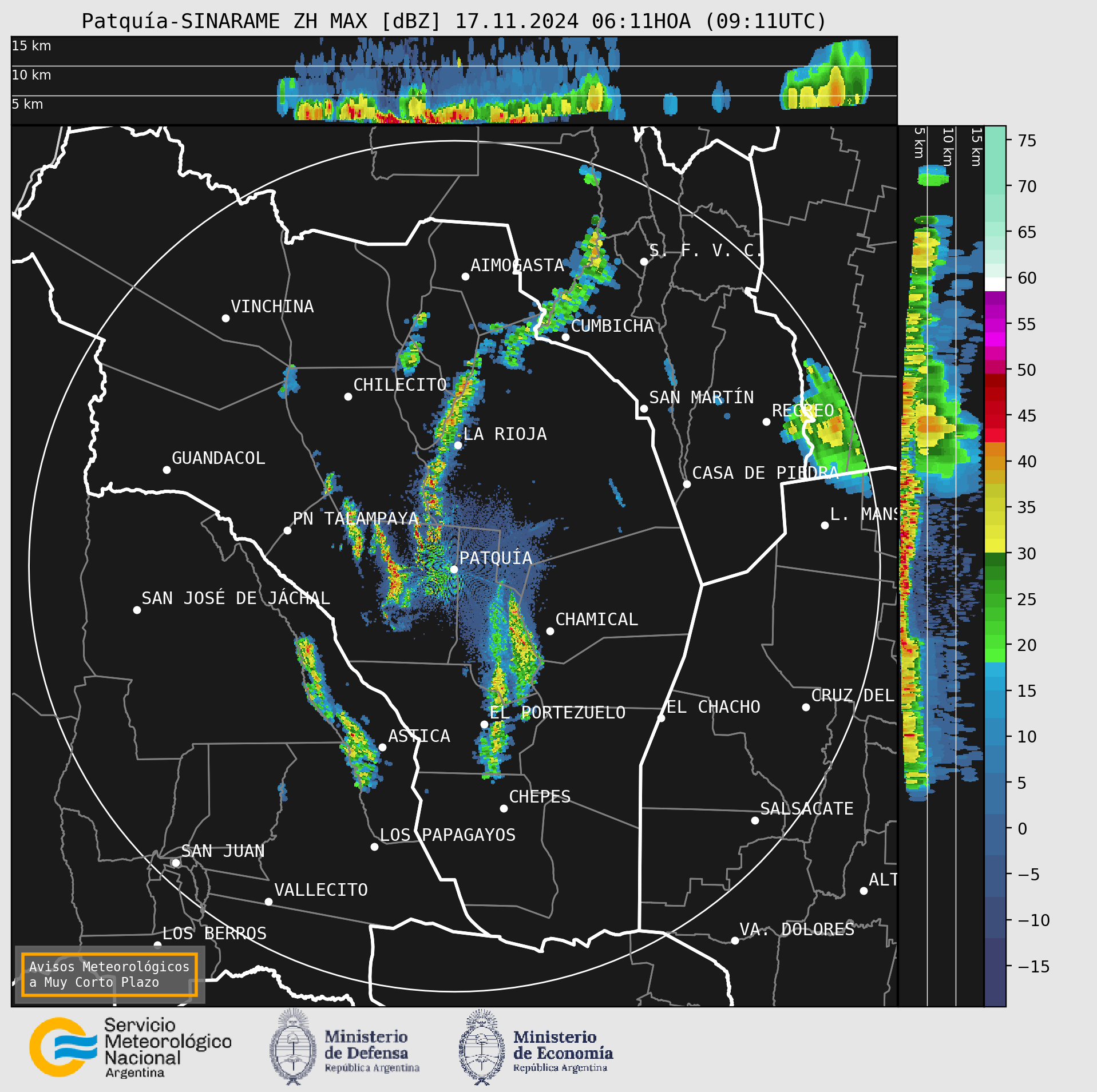The image size is (1097, 1092).
Task: Click the PATQUÍA city label
Action: [496, 558]
